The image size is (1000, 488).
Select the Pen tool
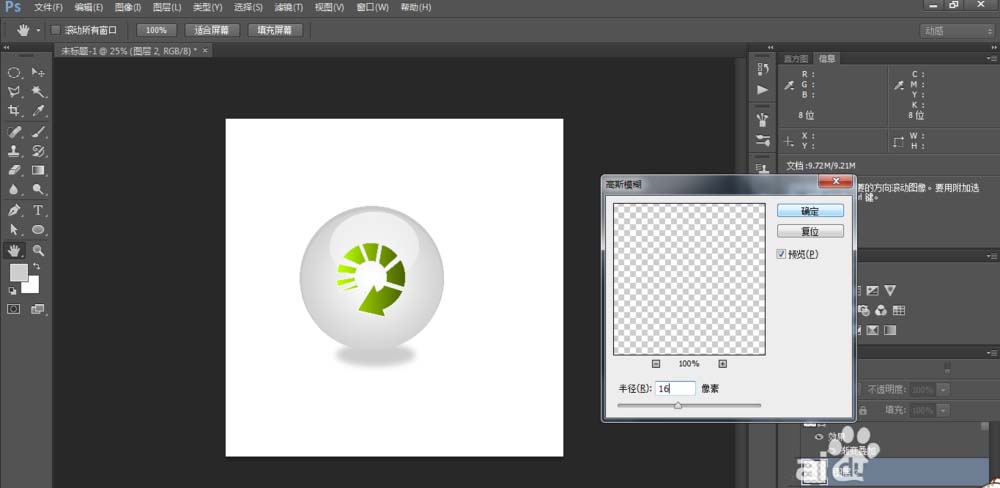[14, 211]
